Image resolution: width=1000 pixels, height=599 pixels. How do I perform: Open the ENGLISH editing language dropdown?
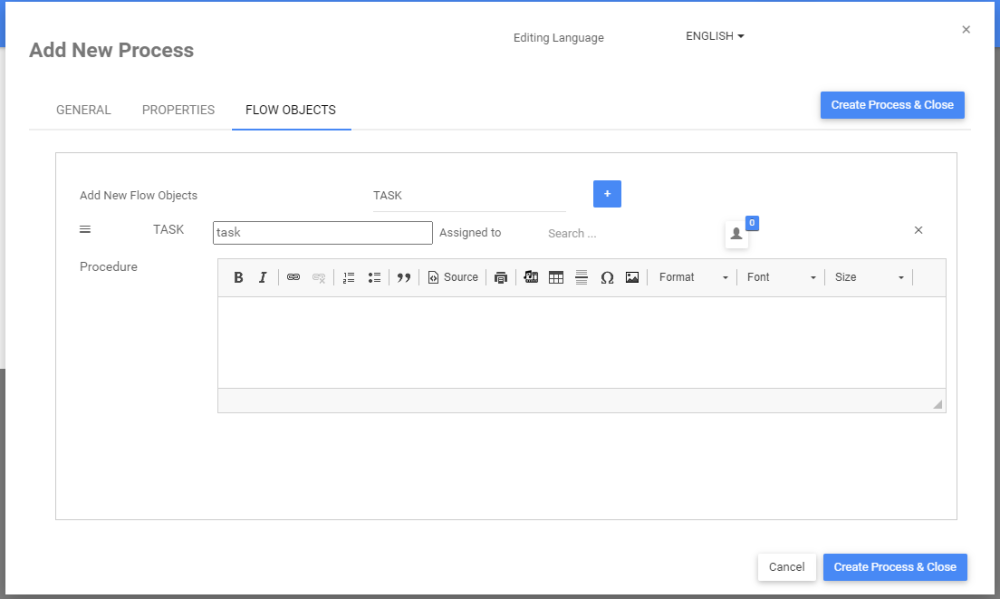click(x=715, y=36)
